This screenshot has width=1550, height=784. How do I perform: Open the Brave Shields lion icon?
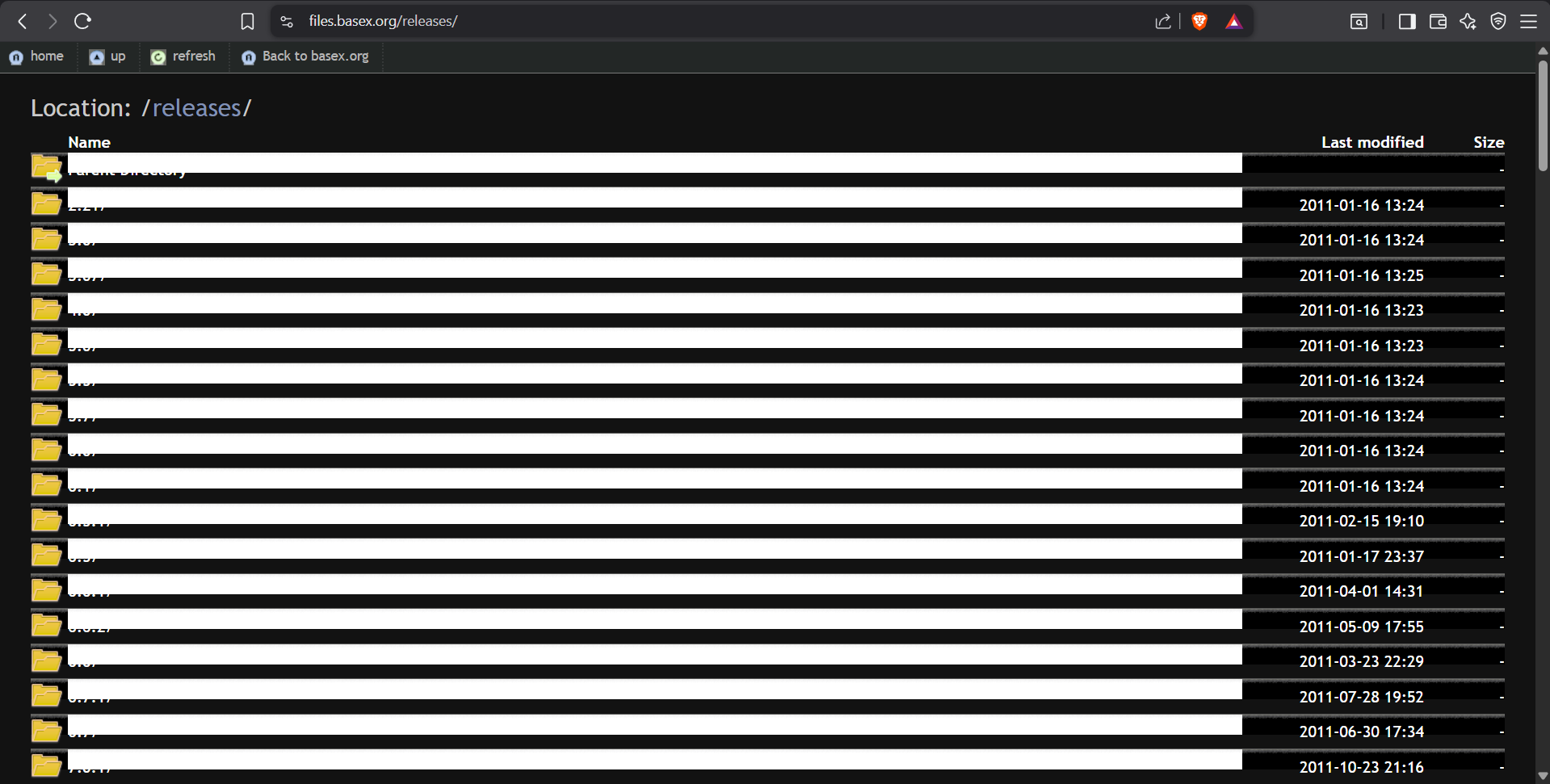[1199, 22]
